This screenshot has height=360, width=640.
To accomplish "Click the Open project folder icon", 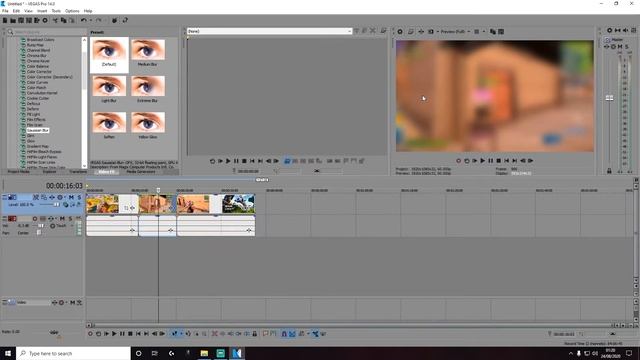I will [13, 20].
